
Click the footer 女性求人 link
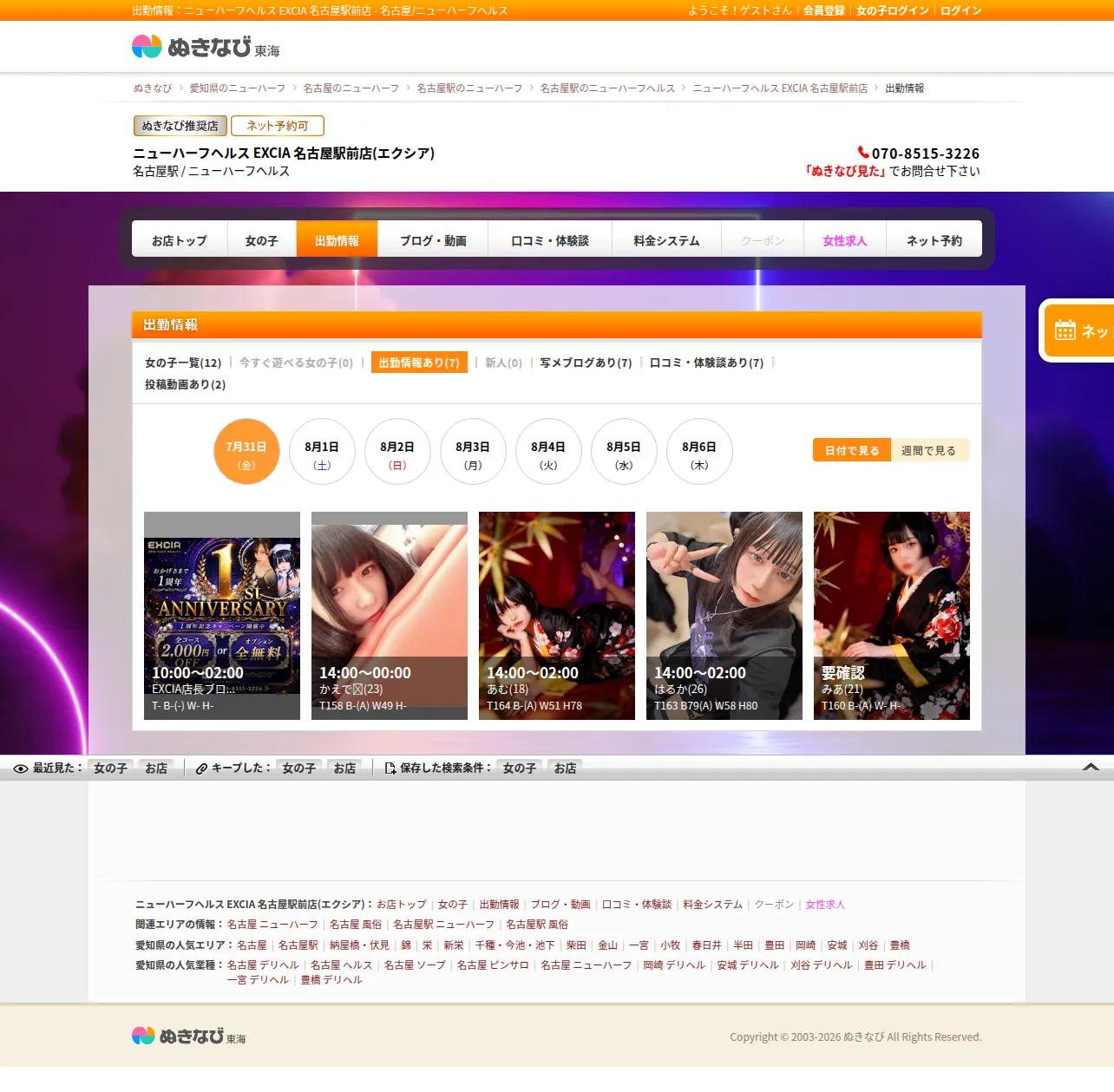(x=825, y=905)
